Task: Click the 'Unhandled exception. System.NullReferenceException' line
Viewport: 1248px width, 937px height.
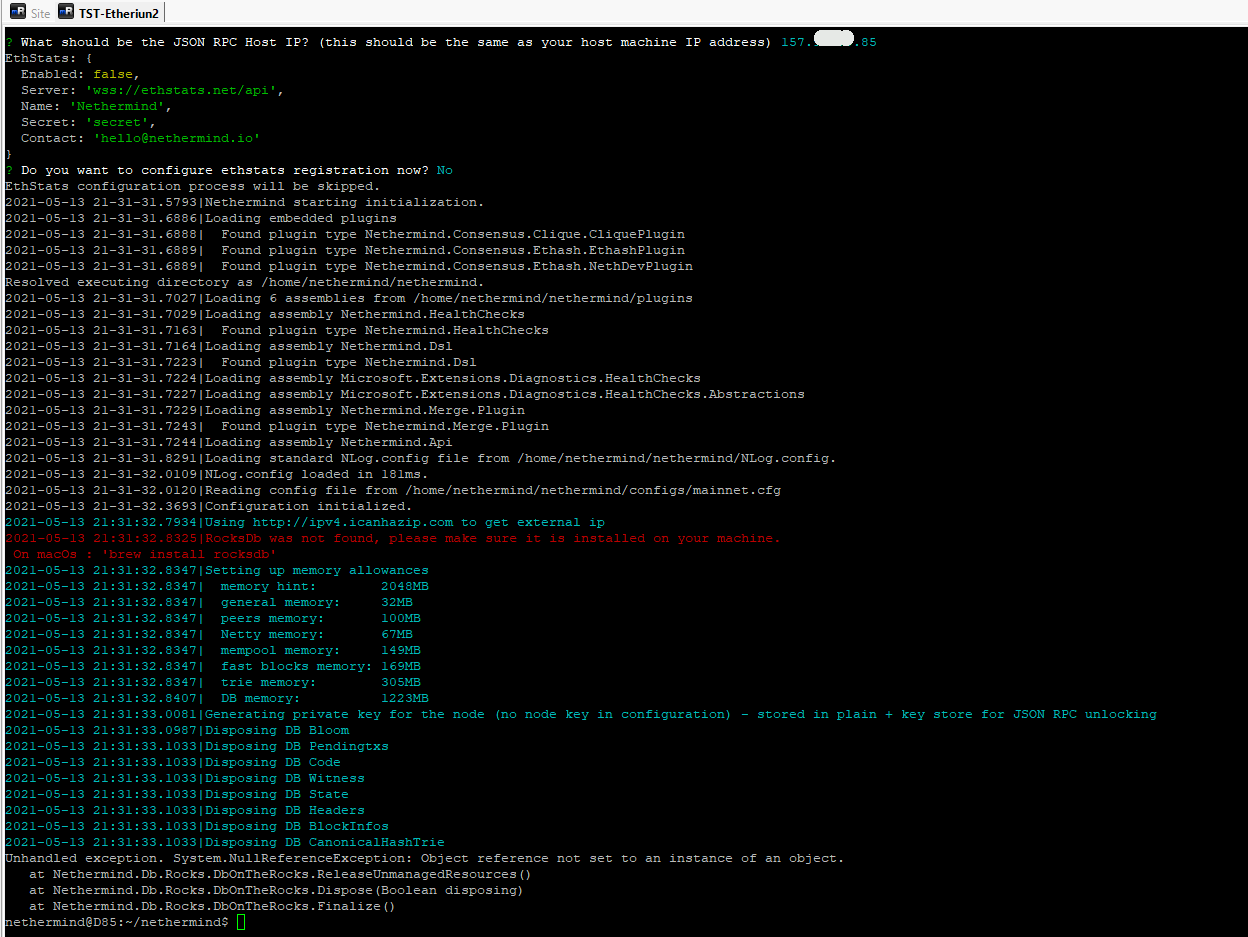Action: [x=425, y=858]
